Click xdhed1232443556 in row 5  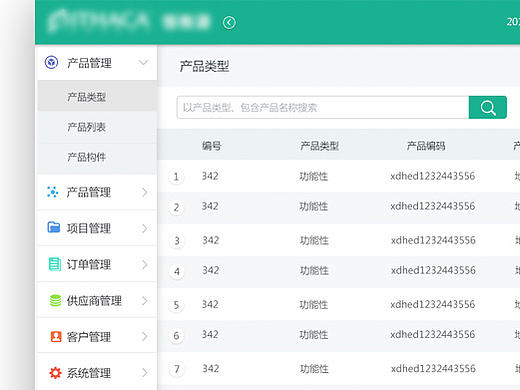click(433, 304)
